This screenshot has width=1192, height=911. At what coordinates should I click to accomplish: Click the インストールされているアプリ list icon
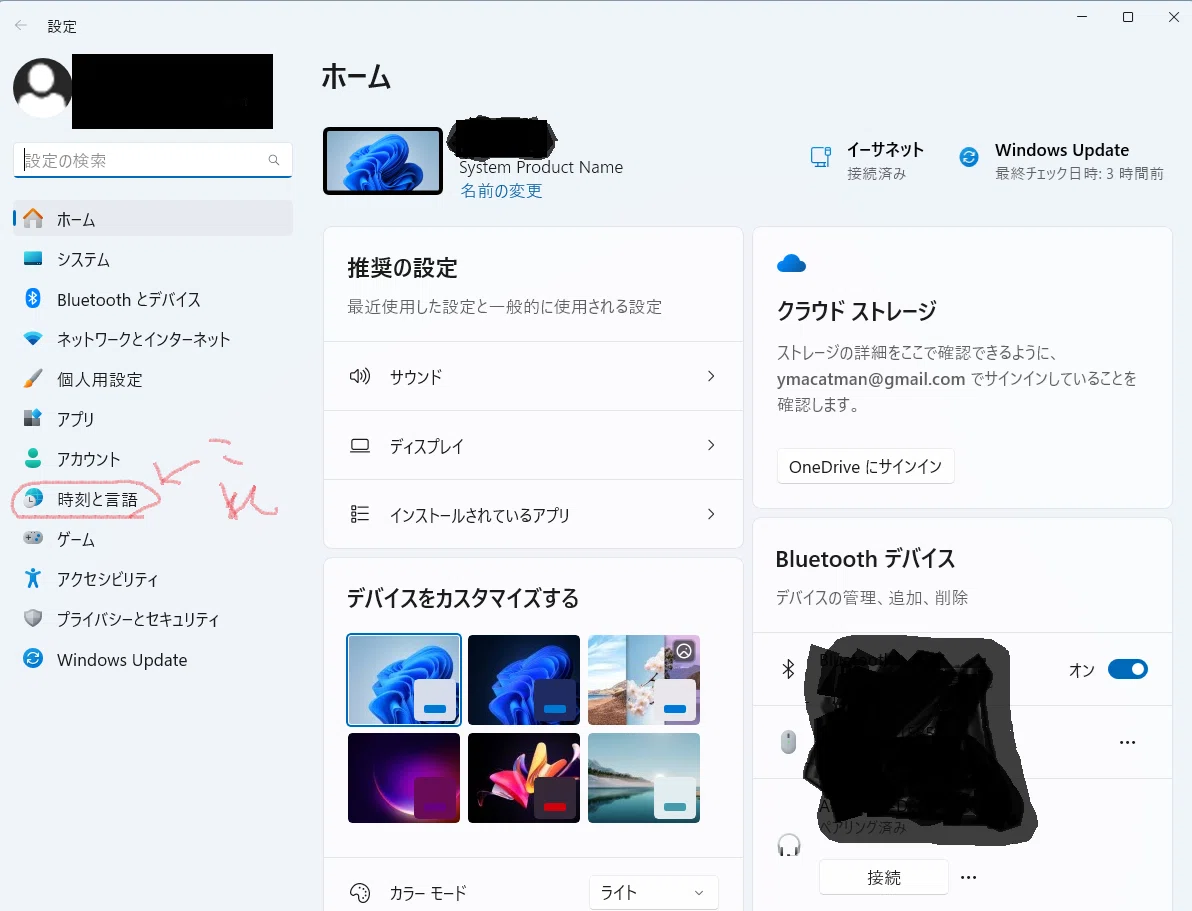click(360, 515)
